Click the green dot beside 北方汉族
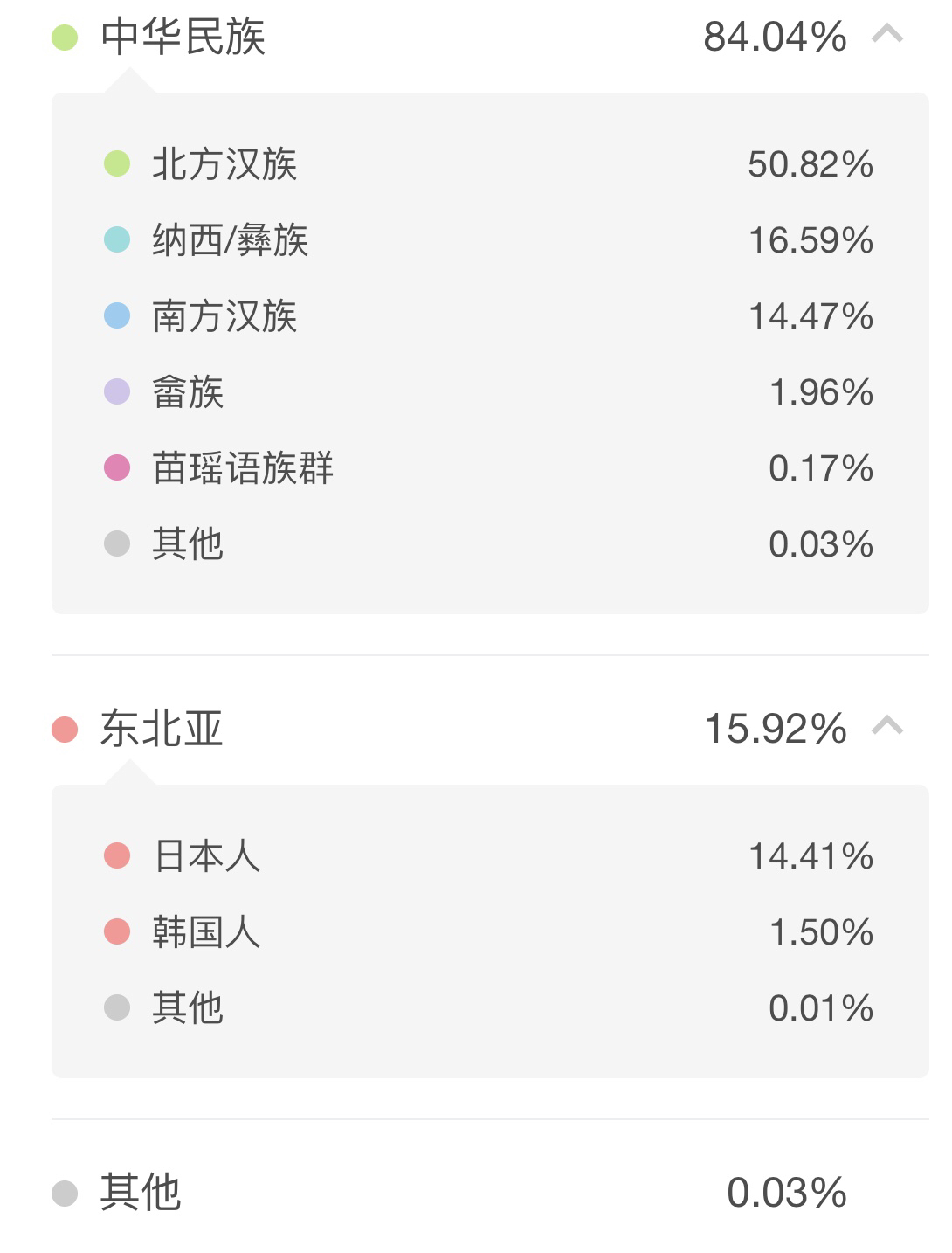Viewport: 952px width, 1253px height. click(117, 163)
